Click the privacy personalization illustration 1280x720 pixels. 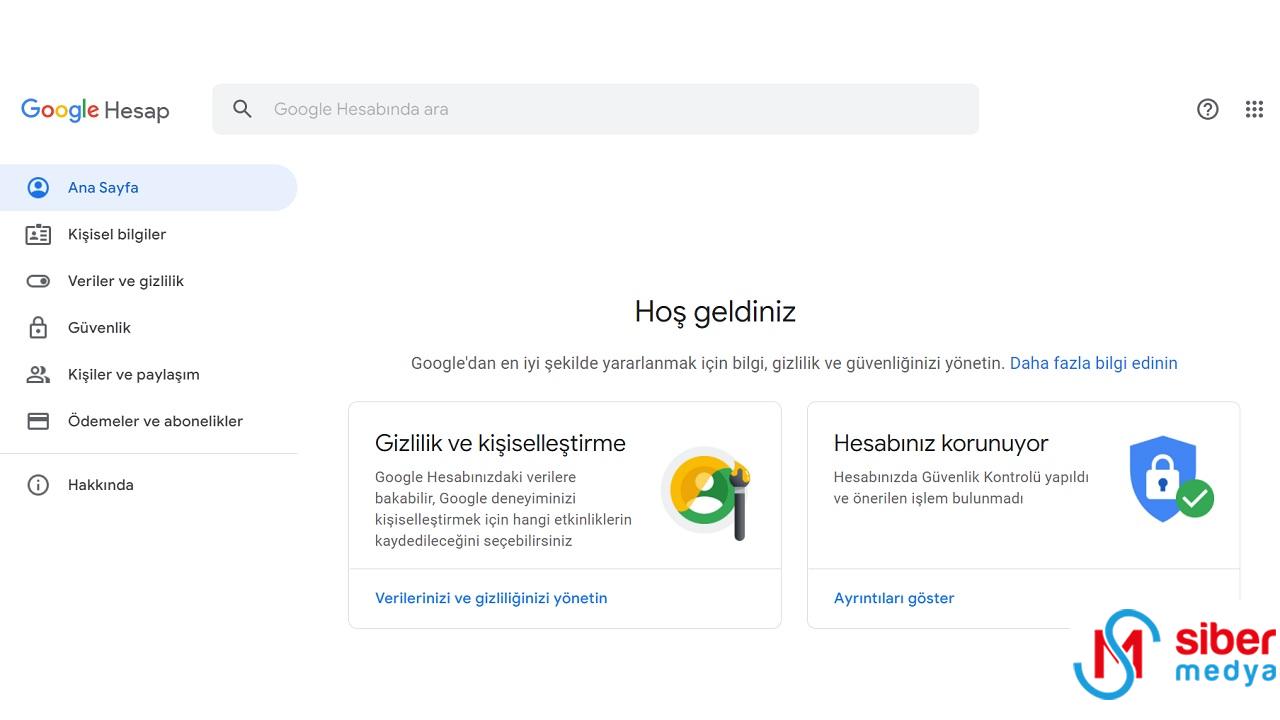click(x=706, y=491)
